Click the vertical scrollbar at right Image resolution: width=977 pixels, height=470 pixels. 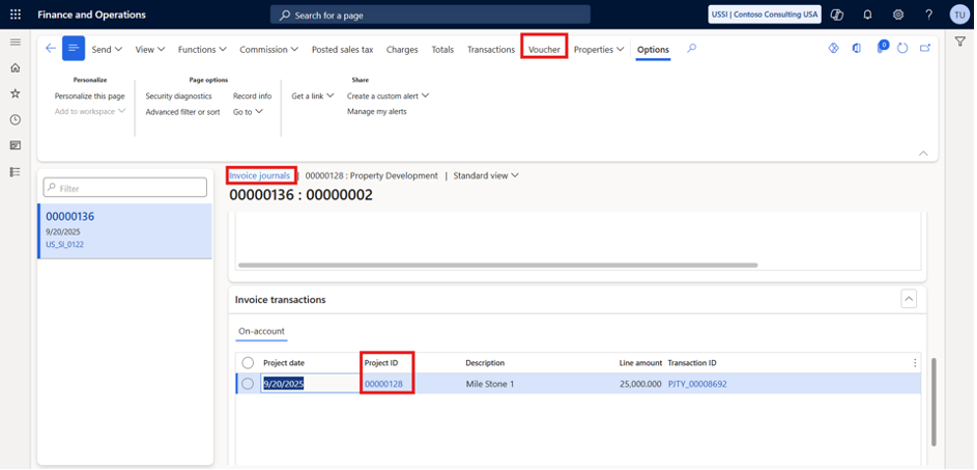pyautogui.click(x=933, y=401)
